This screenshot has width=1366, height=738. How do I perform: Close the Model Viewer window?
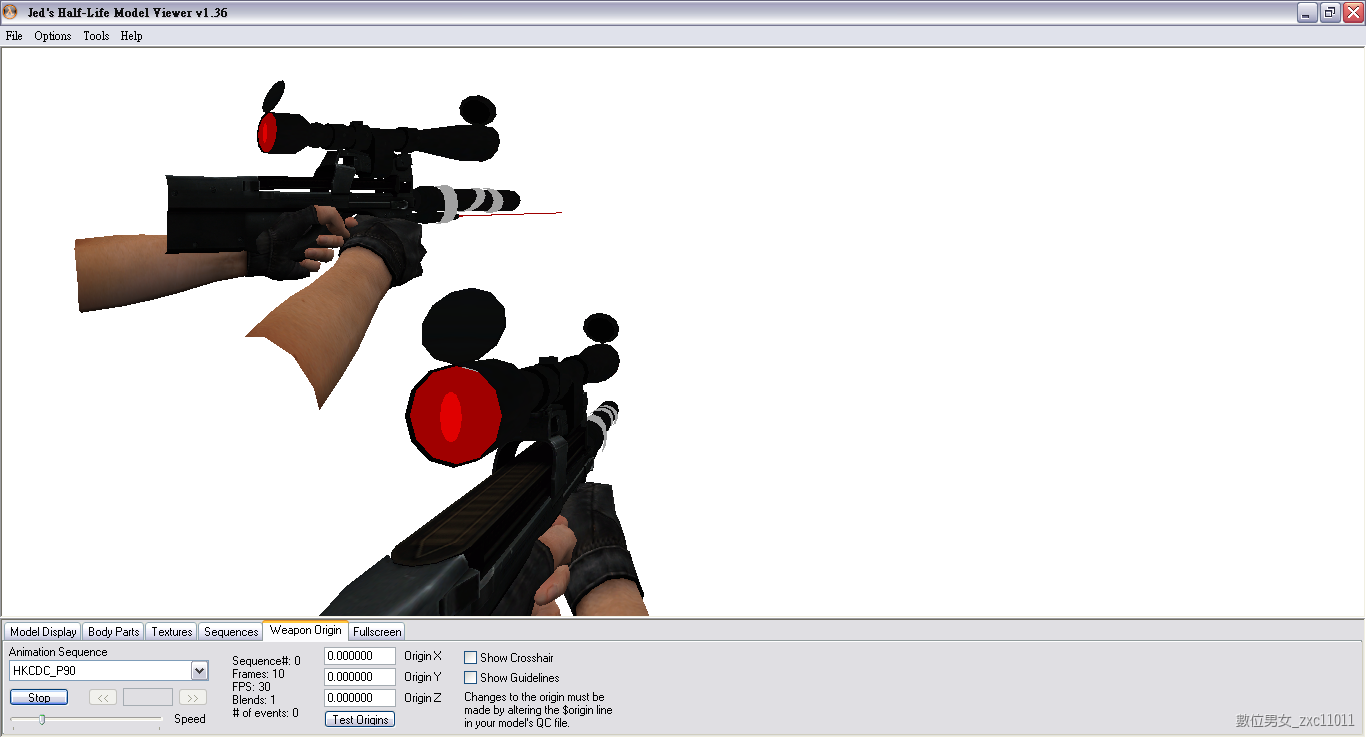click(x=1353, y=12)
